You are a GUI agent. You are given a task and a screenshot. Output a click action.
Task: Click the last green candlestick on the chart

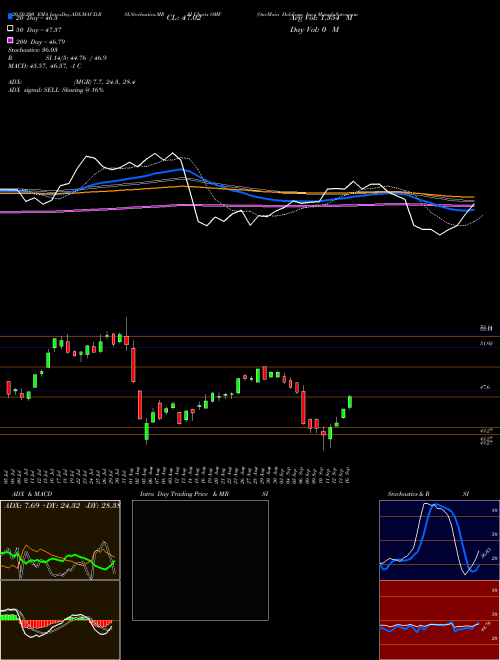coord(350,402)
